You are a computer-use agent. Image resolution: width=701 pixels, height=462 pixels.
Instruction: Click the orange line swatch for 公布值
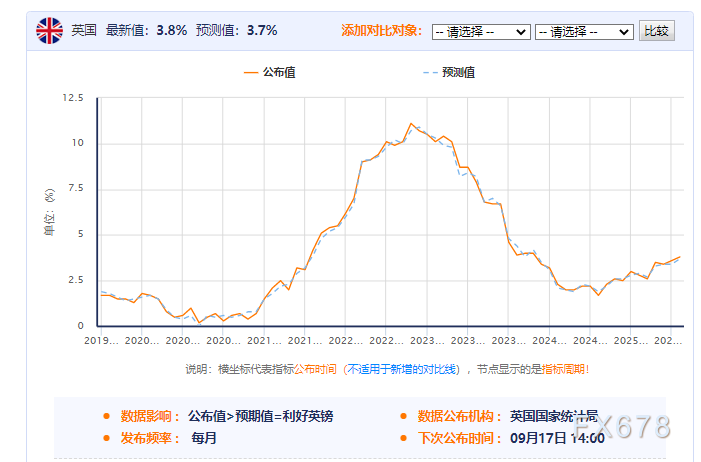click(250, 72)
